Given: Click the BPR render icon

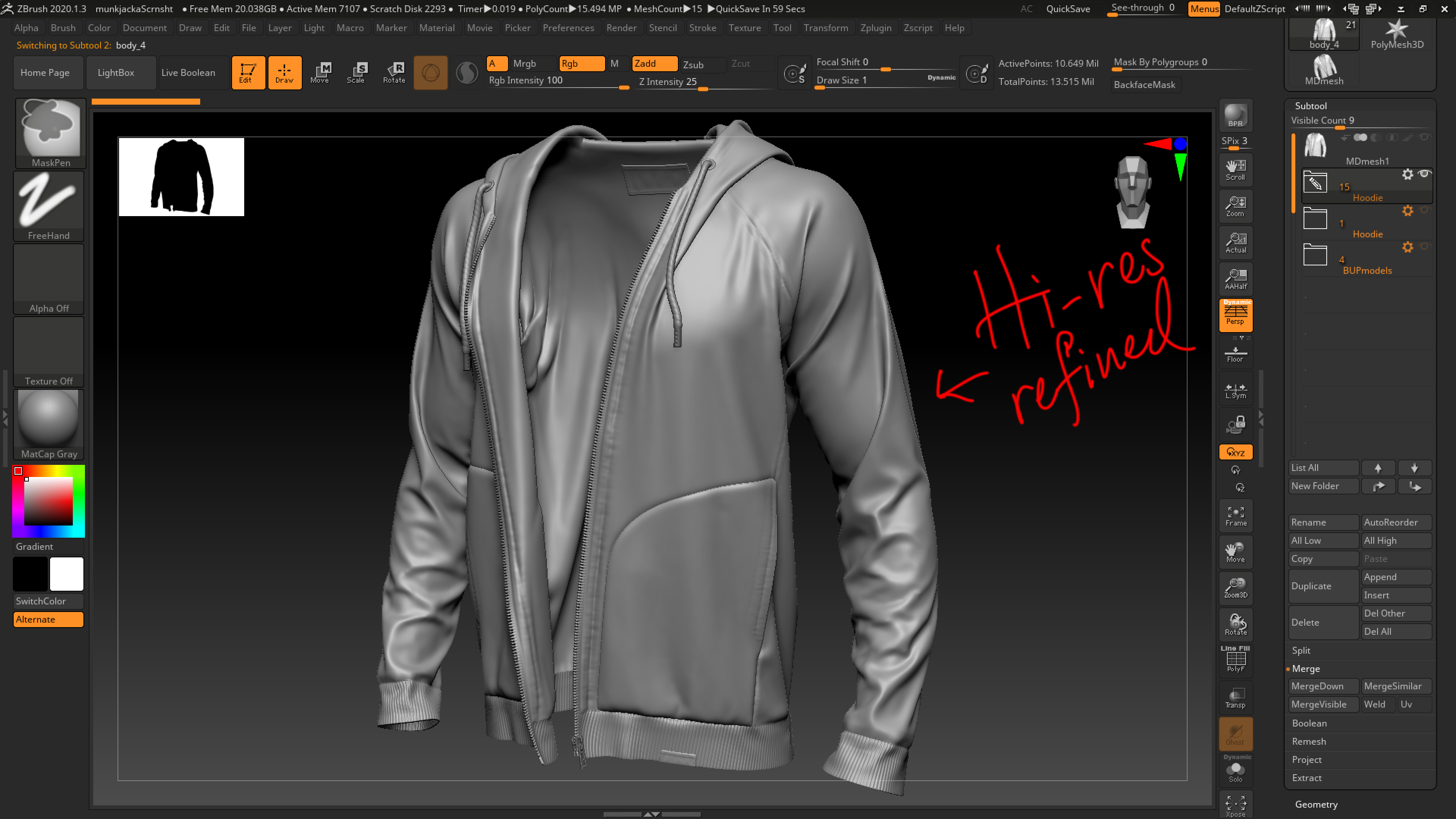Looking at the screenshot, I should 1236,115.
